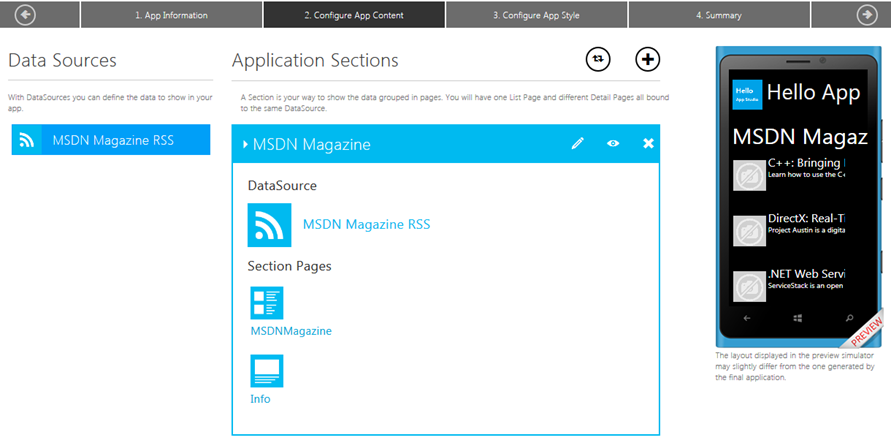Open the Info page link
The image size is (891, 443).
(260, 399)
